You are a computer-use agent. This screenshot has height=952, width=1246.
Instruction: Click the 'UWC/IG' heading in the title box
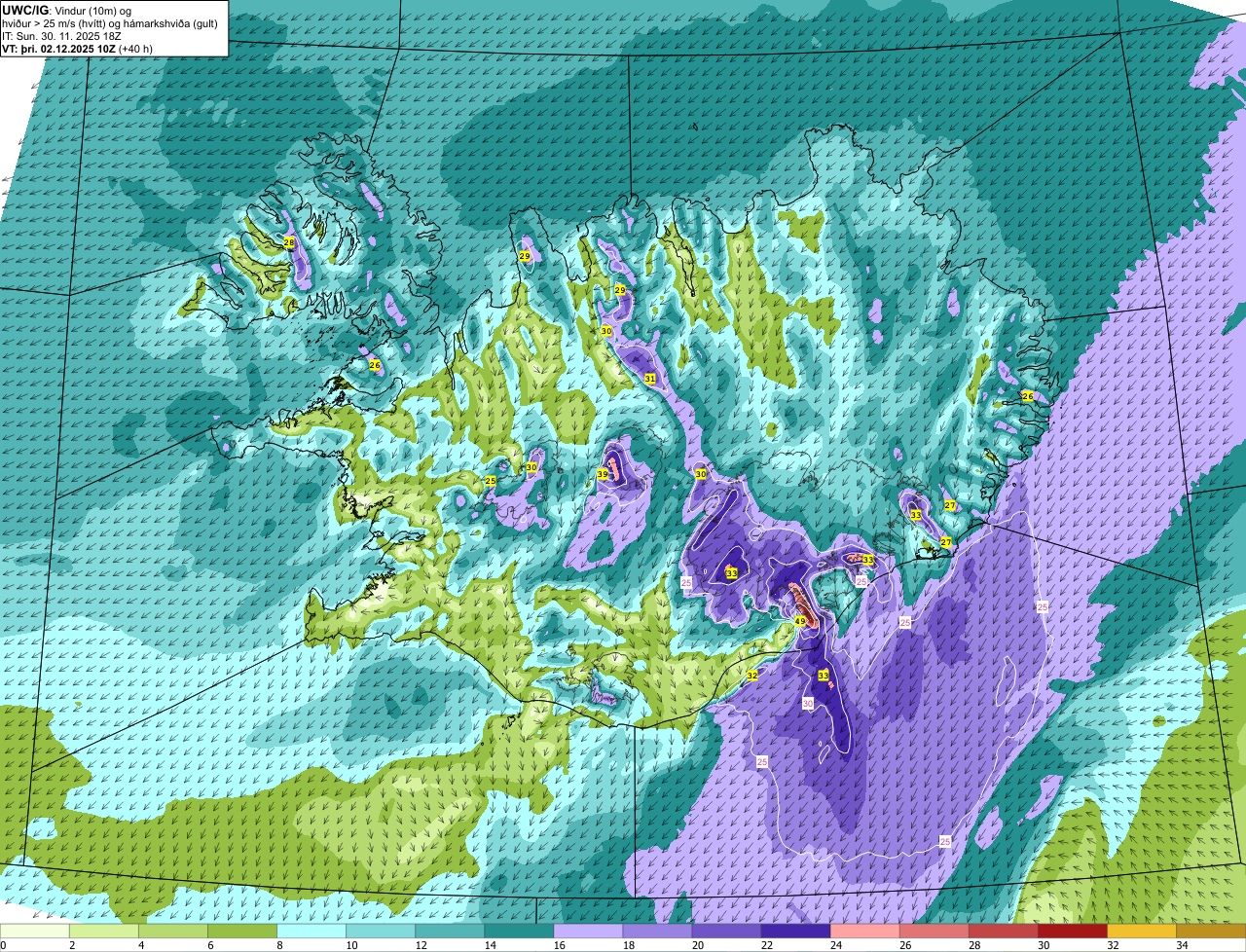click(x=24, y=10)
